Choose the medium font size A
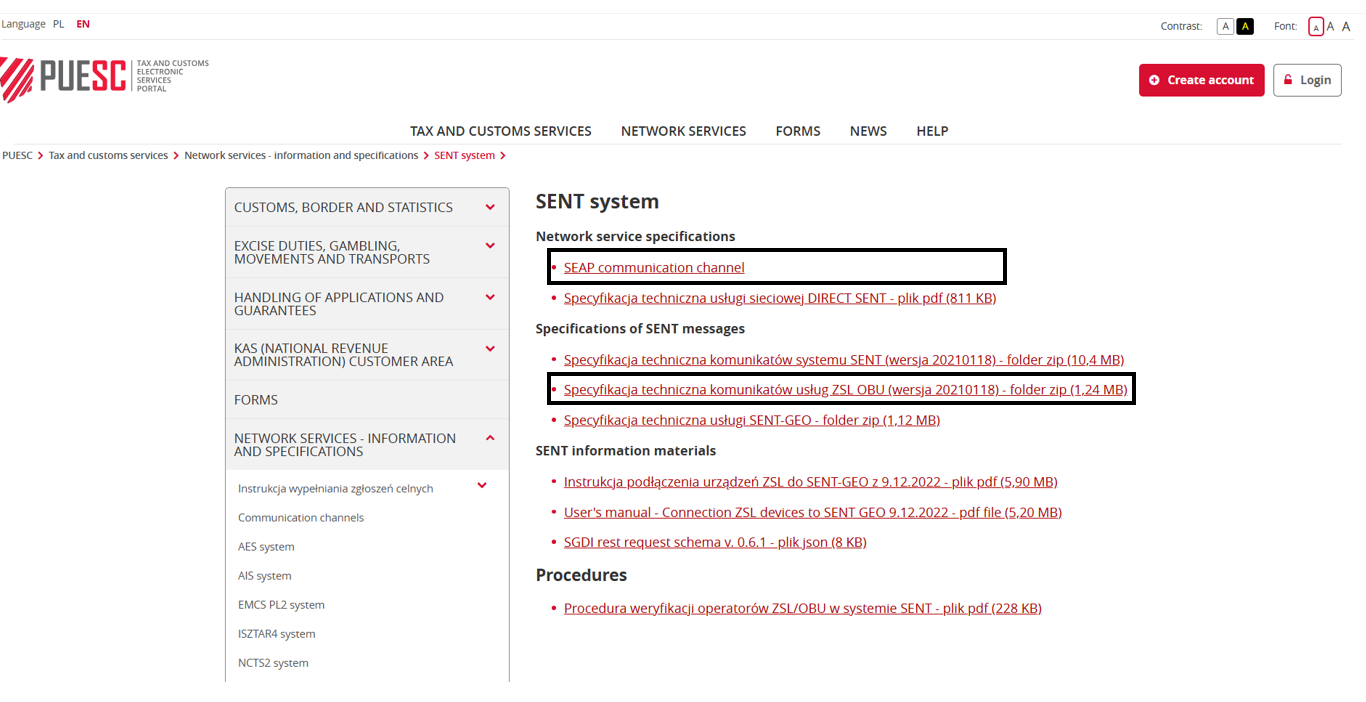The image size is (1366, 702). click(x=1330, y=27)
